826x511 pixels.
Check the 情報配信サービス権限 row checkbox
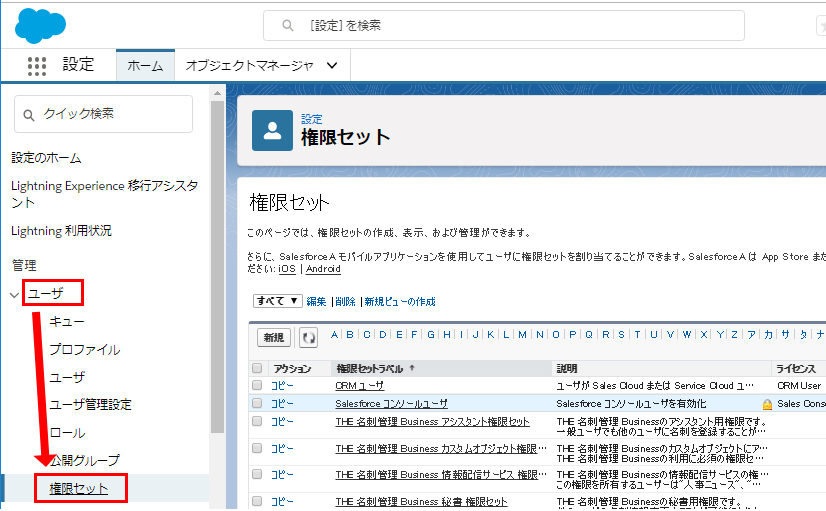(257, 474)
